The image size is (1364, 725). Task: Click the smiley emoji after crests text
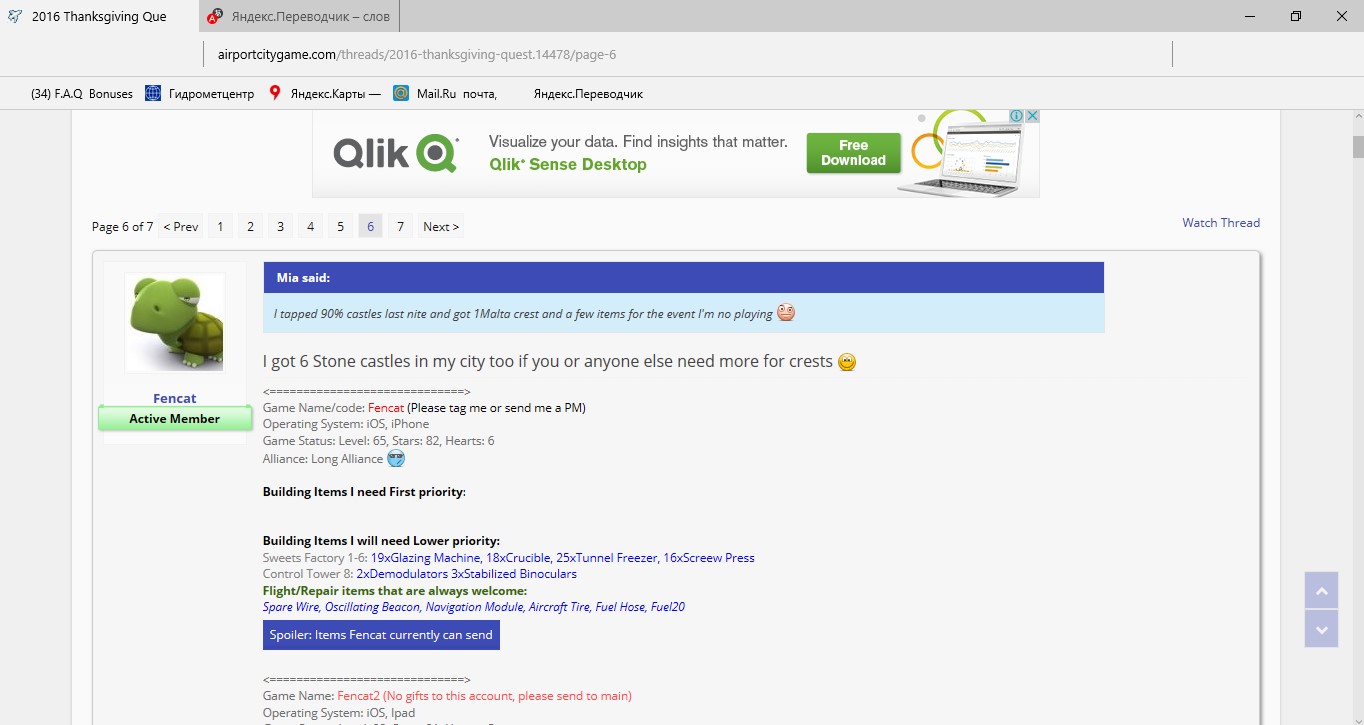pos(847,362)
